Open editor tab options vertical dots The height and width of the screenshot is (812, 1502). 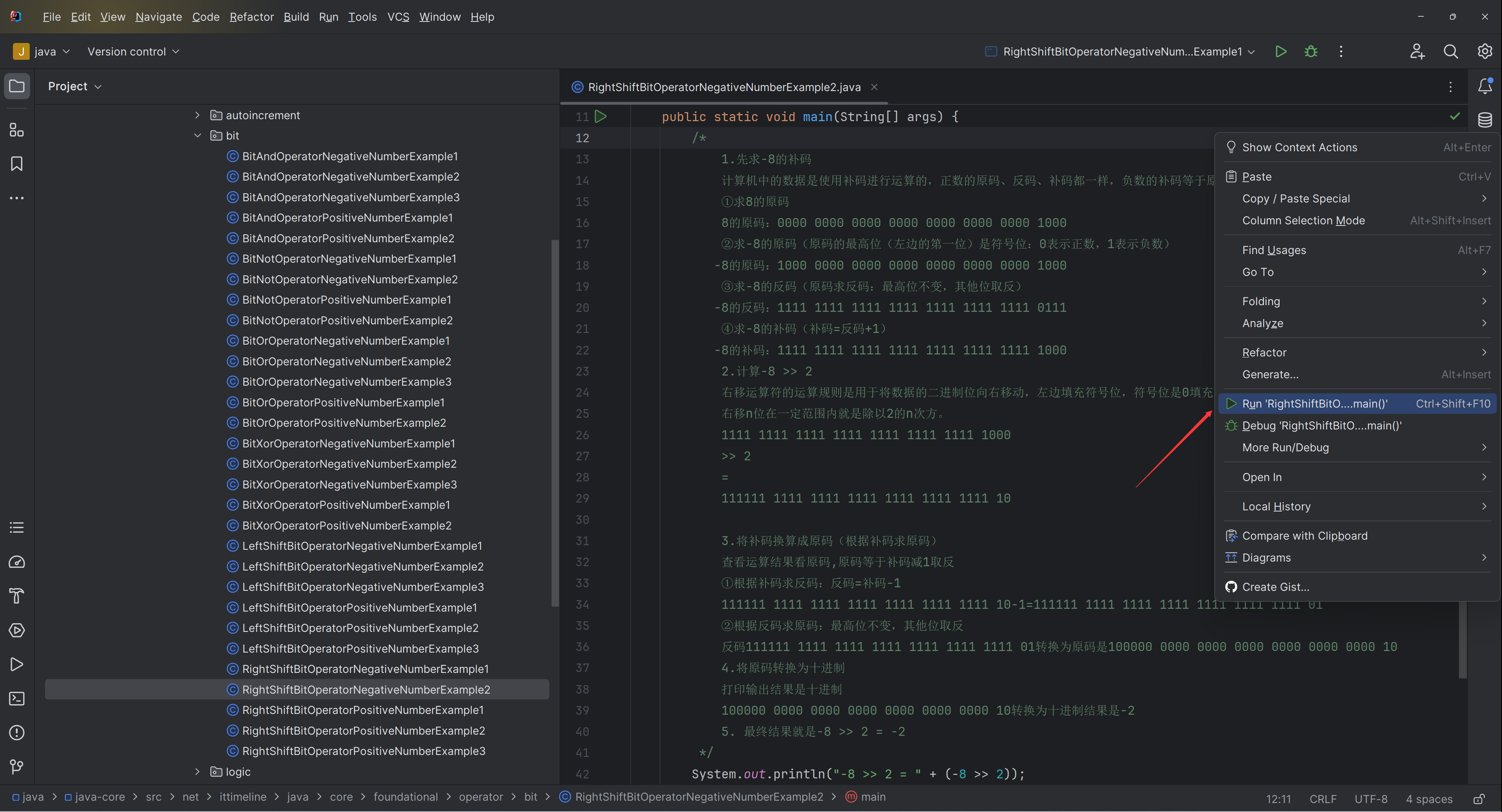coord(1450,87)
